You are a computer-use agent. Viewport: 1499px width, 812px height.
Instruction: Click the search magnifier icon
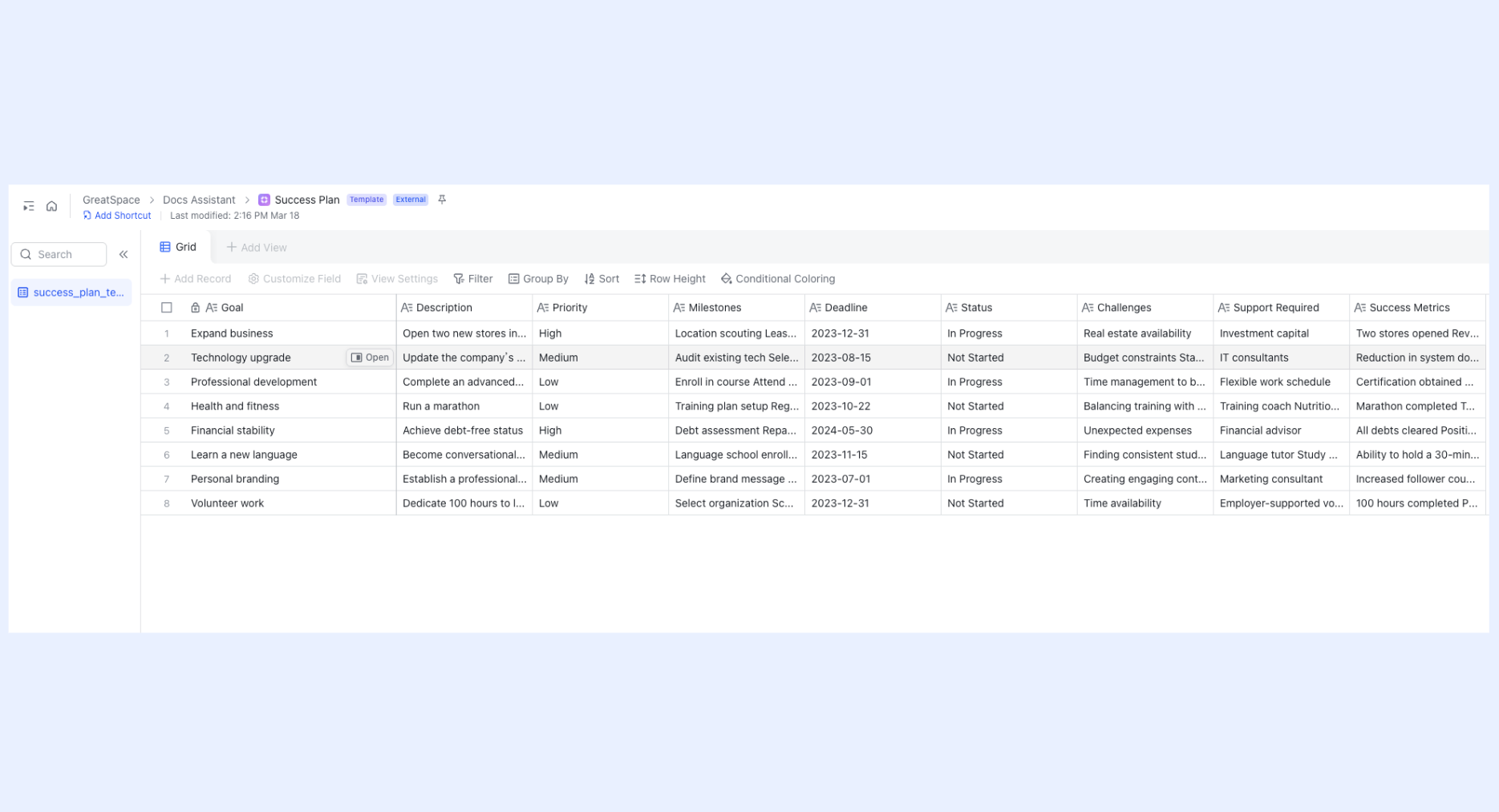(x=26, y=254)
